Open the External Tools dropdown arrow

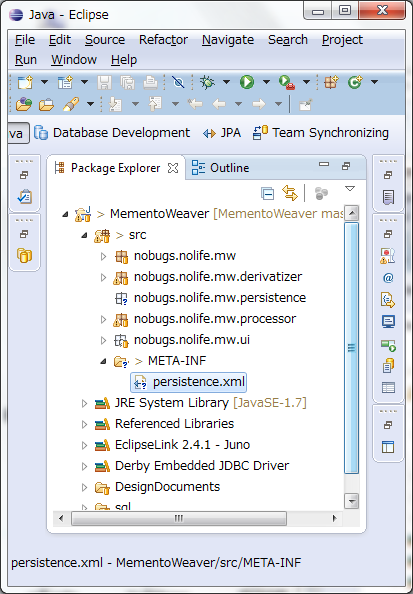pos(306,82)
